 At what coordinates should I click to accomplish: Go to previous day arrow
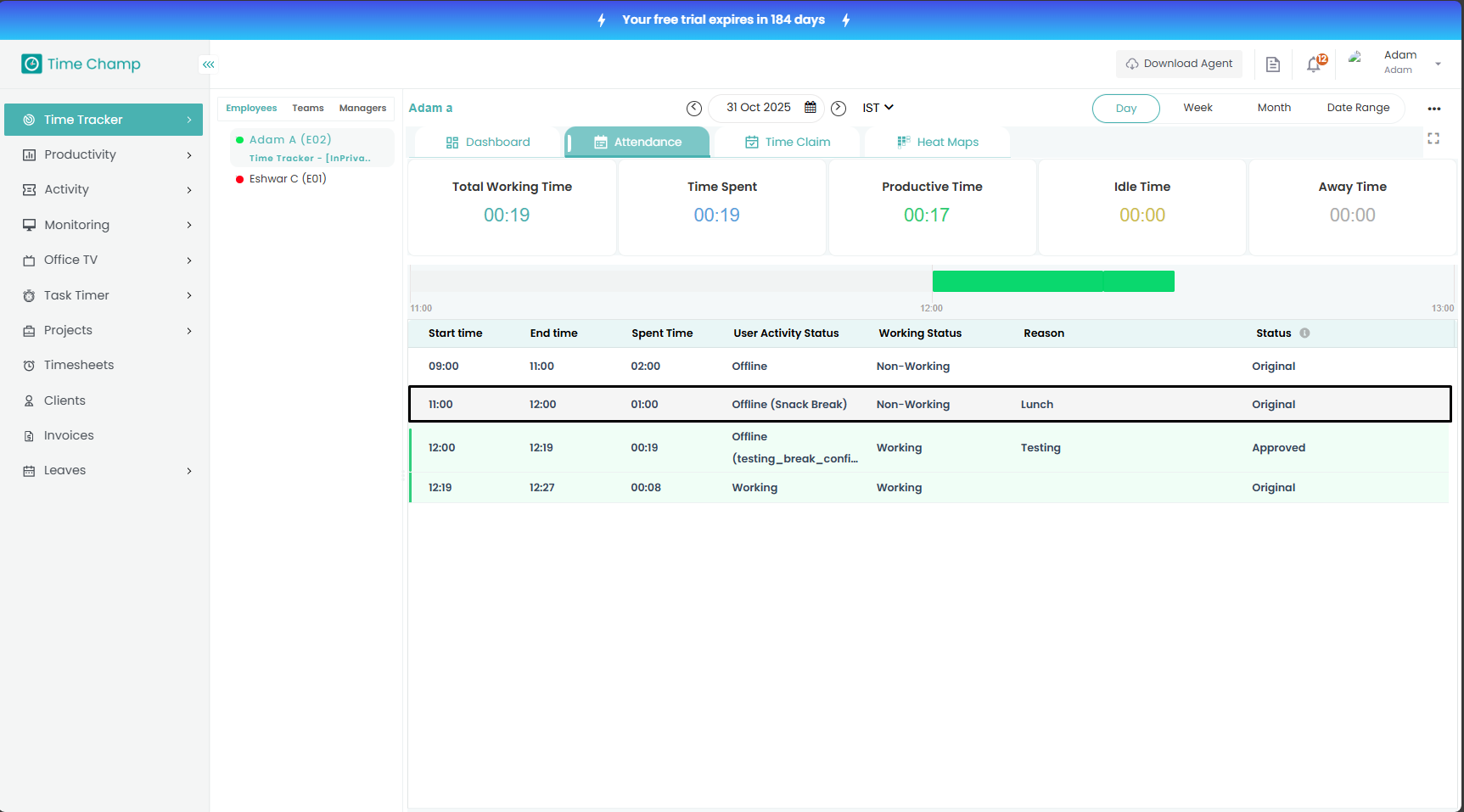click(x=693, y=108)
